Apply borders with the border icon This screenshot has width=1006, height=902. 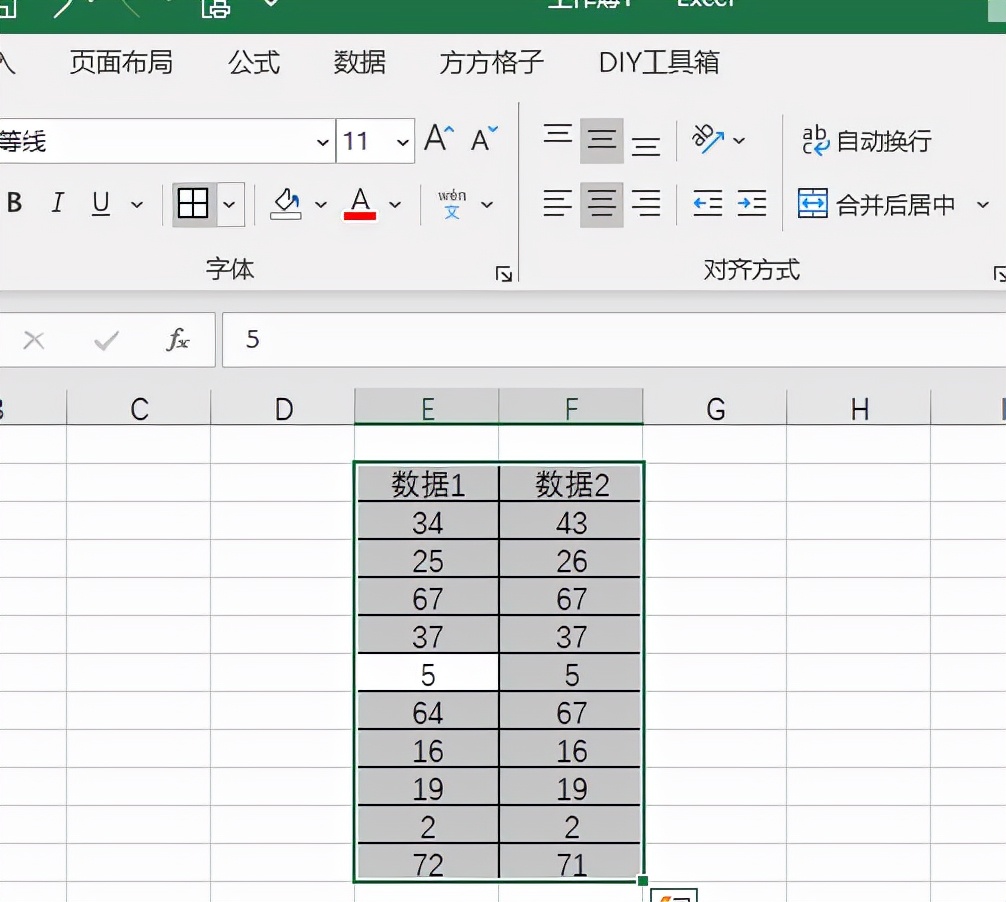click(x=193, y=204)
